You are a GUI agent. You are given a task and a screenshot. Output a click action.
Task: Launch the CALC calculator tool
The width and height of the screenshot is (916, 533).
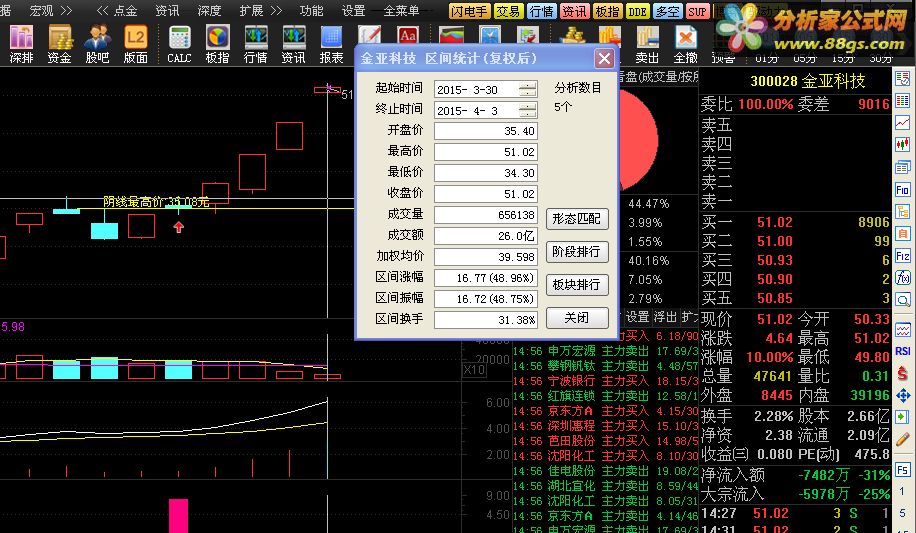[179, 44]
